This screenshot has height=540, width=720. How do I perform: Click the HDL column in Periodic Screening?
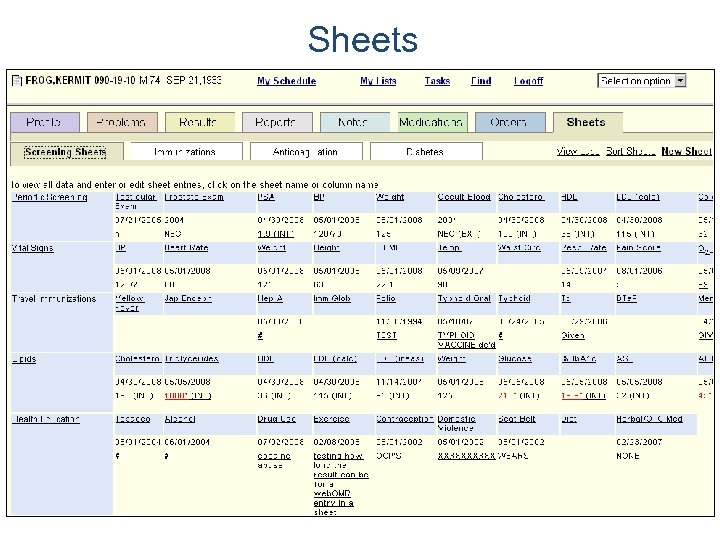(x=569, y=197)
